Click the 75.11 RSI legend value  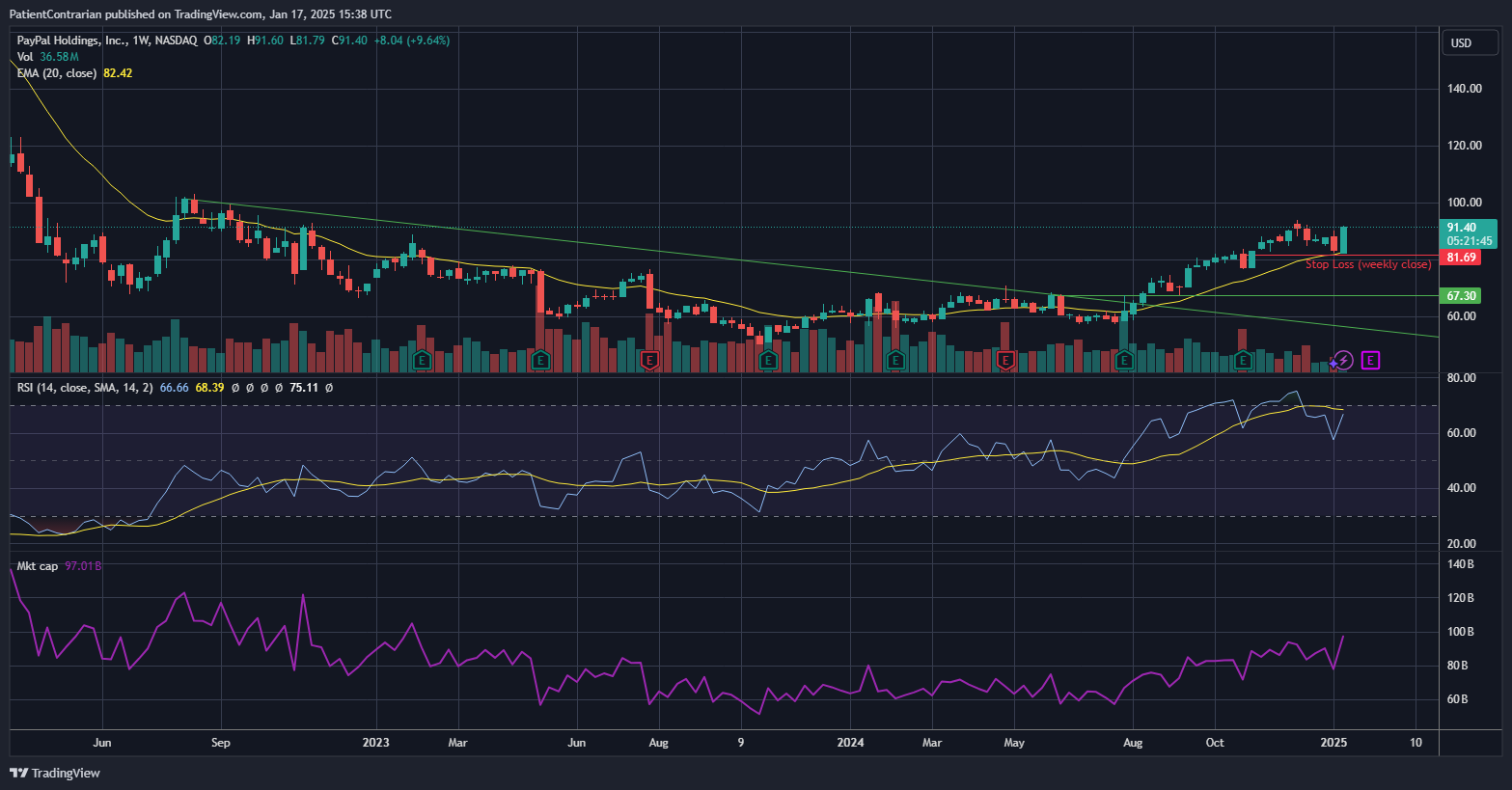pyautogui.click(x=304, y=388)
